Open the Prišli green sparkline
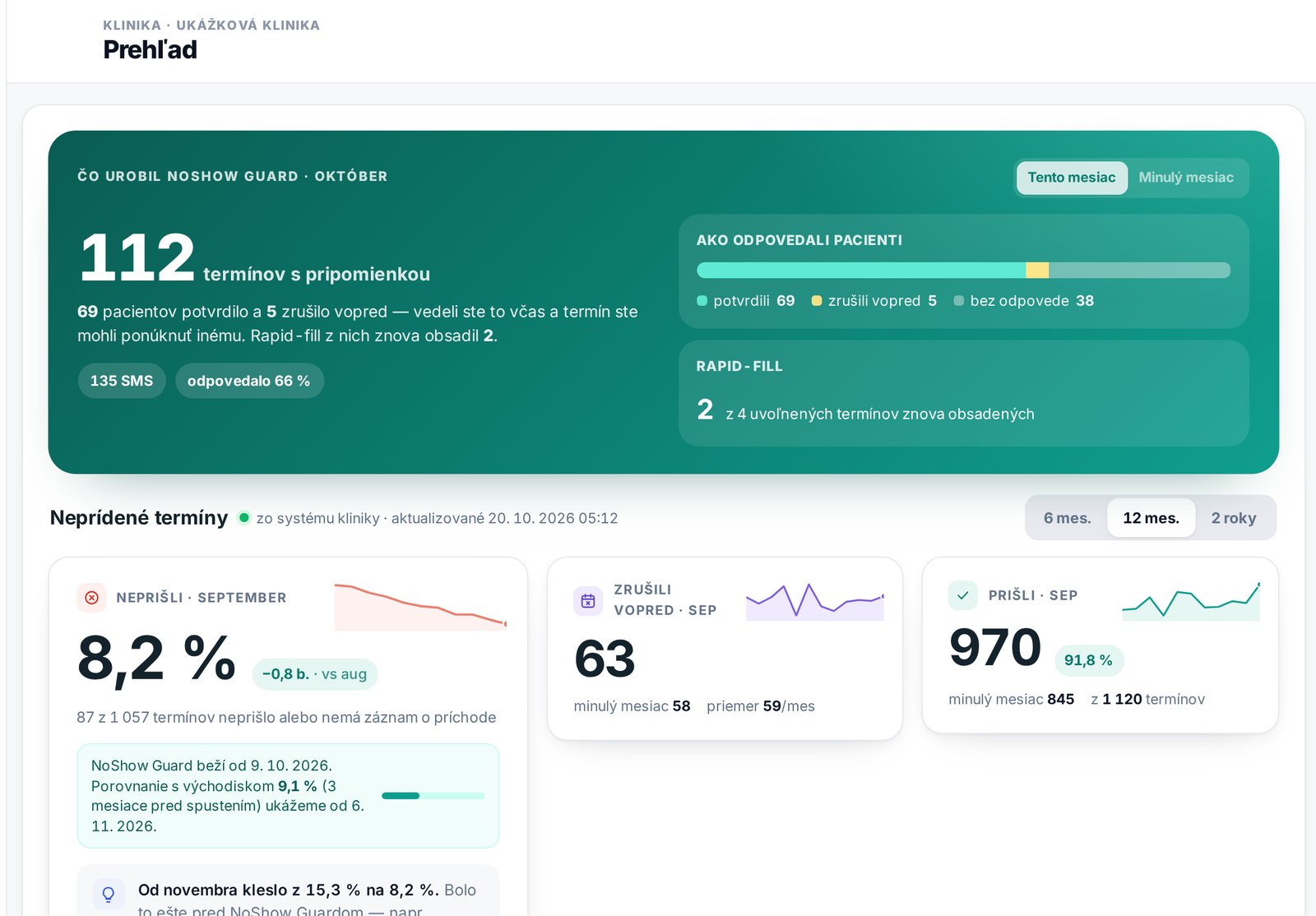The image size is (1316, 916). tap(1190, 601)
